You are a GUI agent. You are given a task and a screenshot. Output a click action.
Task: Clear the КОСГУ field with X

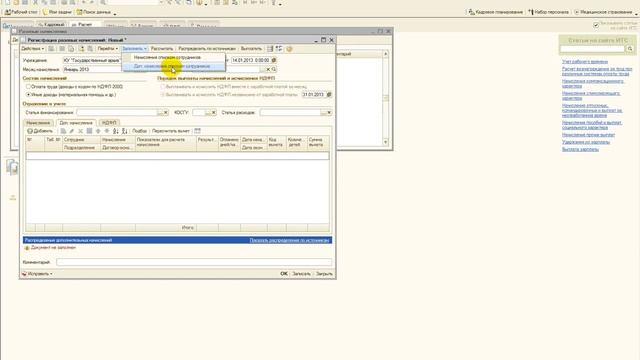click(213, 112)
